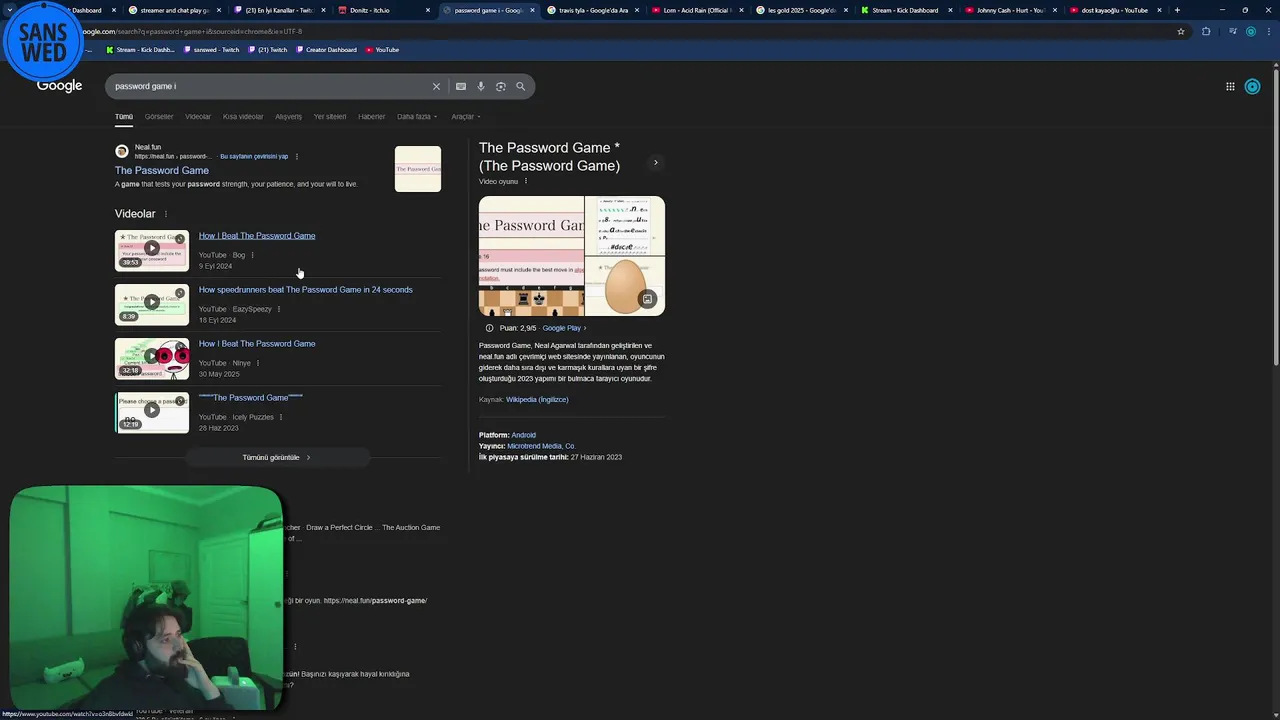
Task: Open the Neal.fun result preview thumbnail
Action: 418,169
